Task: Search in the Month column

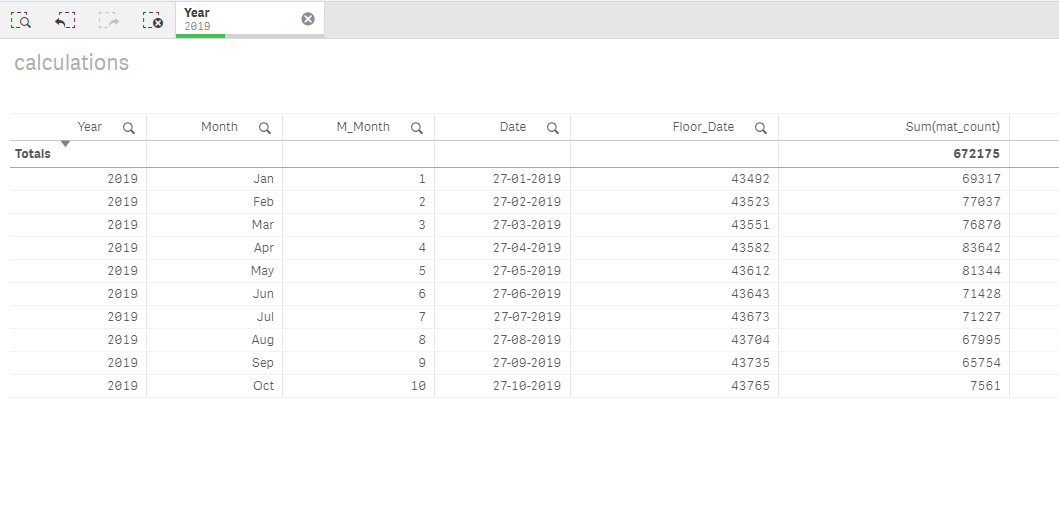Action: [265, 128]
